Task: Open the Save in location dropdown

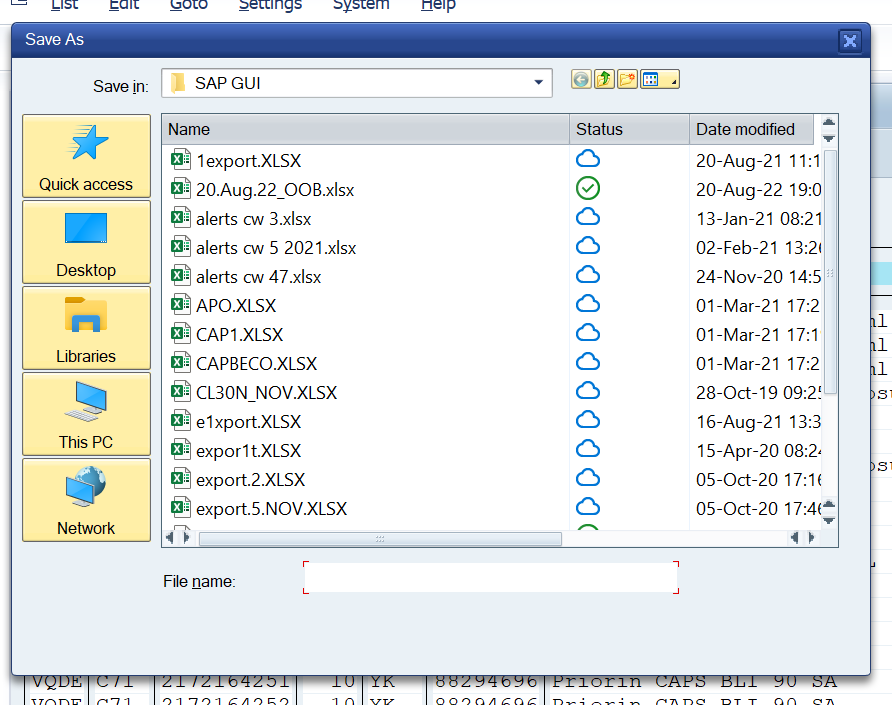Action: [537, 83]
